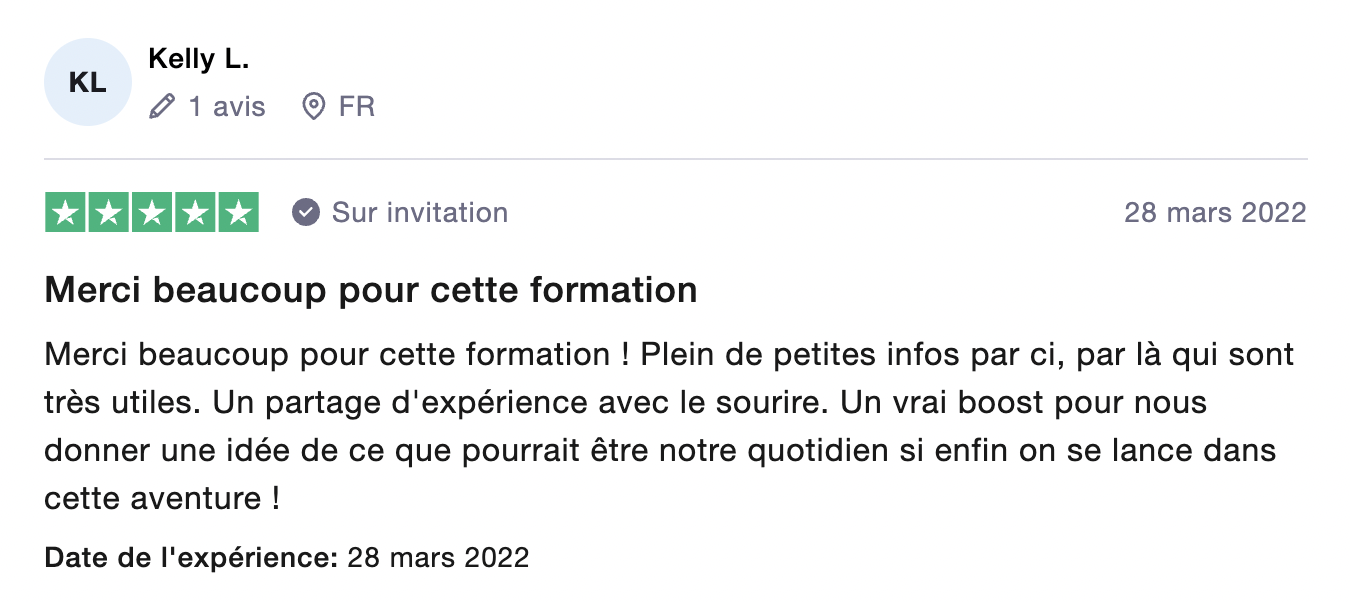
Task: Click the location pin icon
Action: tap(314, 107)
